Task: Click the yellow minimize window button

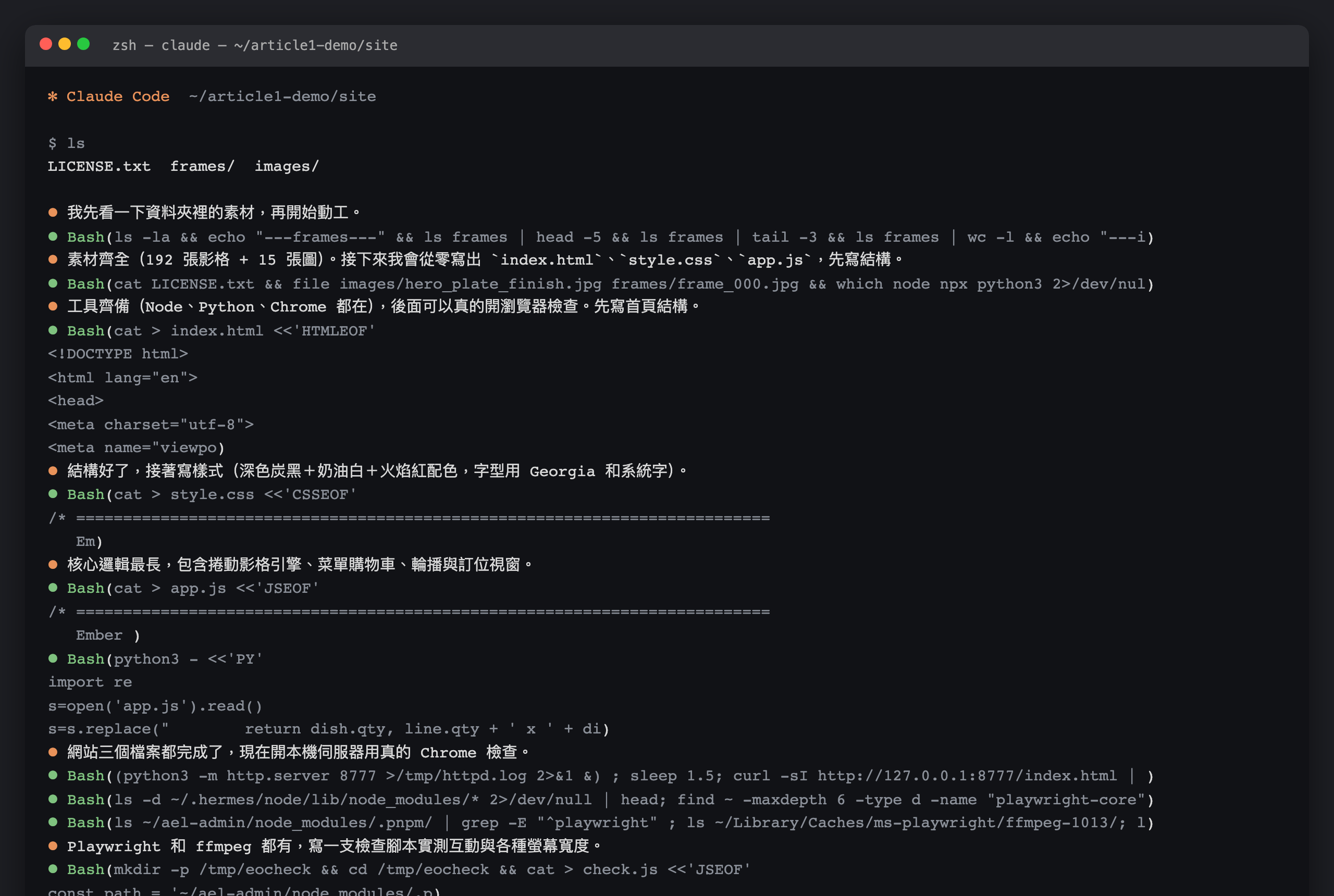Action: pos(65,44)
